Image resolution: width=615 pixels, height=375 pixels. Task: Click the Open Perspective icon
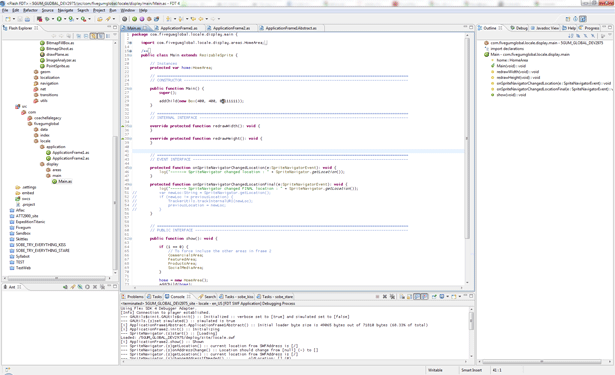pos(568,19)
